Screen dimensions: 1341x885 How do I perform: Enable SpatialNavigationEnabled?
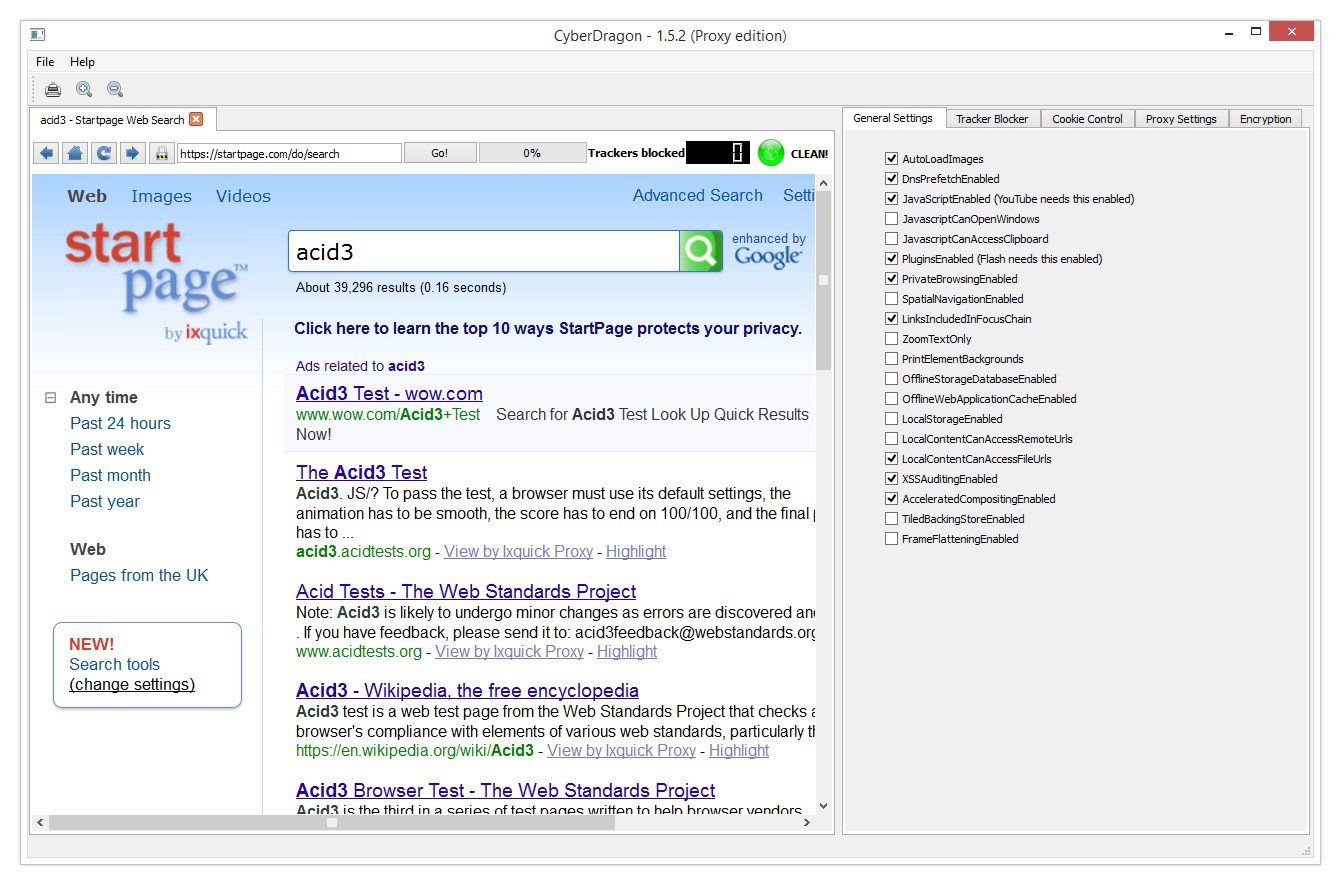(891, 299)
